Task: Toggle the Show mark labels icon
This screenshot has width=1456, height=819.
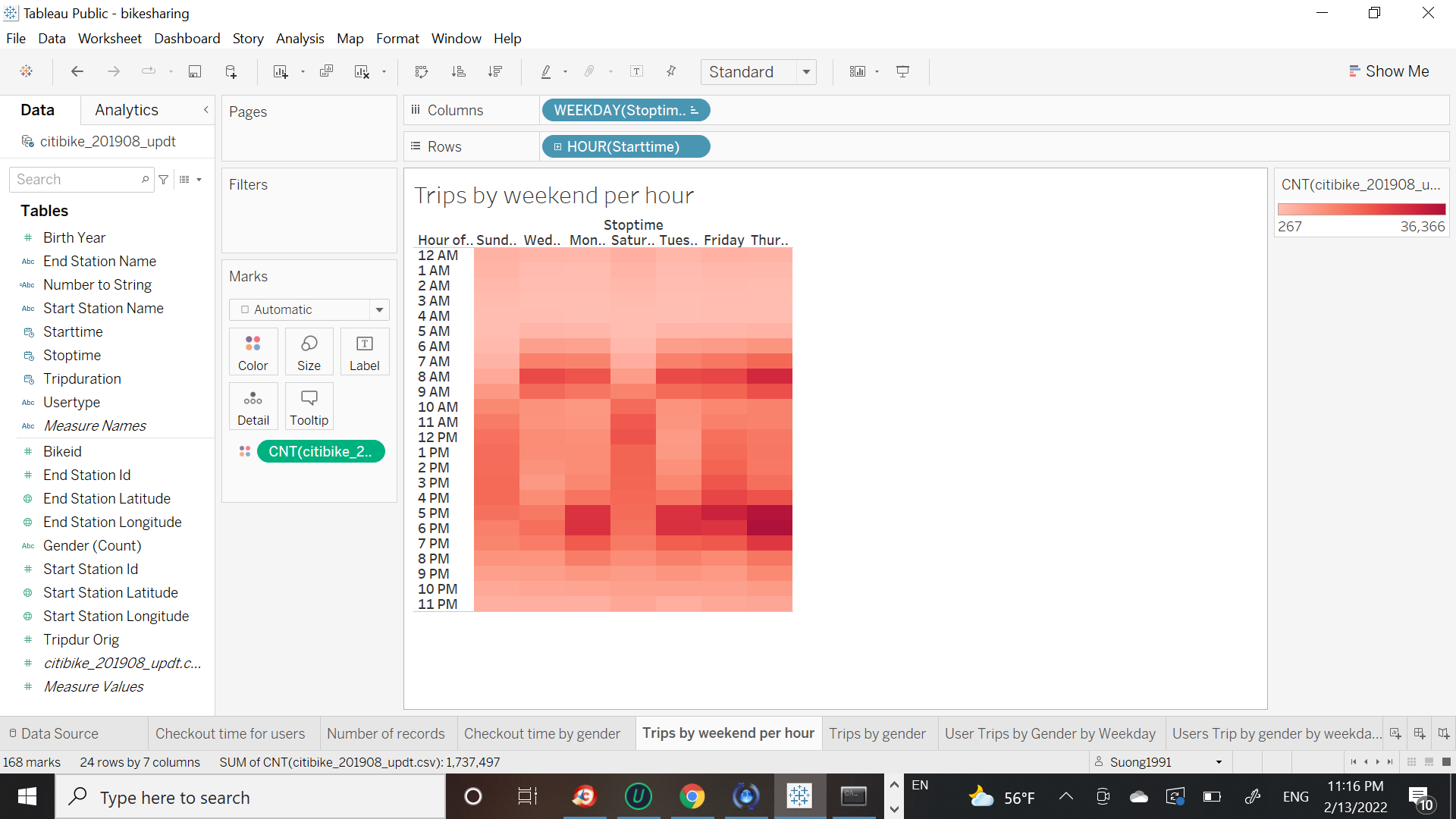Action: point(637,71)
